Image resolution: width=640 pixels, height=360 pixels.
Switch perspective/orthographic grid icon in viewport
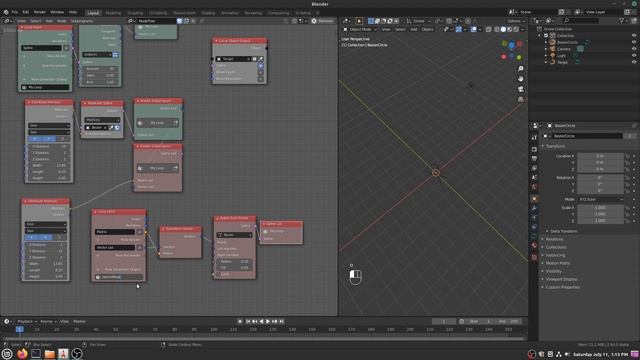pyautogui.click(x=520, y=99)
